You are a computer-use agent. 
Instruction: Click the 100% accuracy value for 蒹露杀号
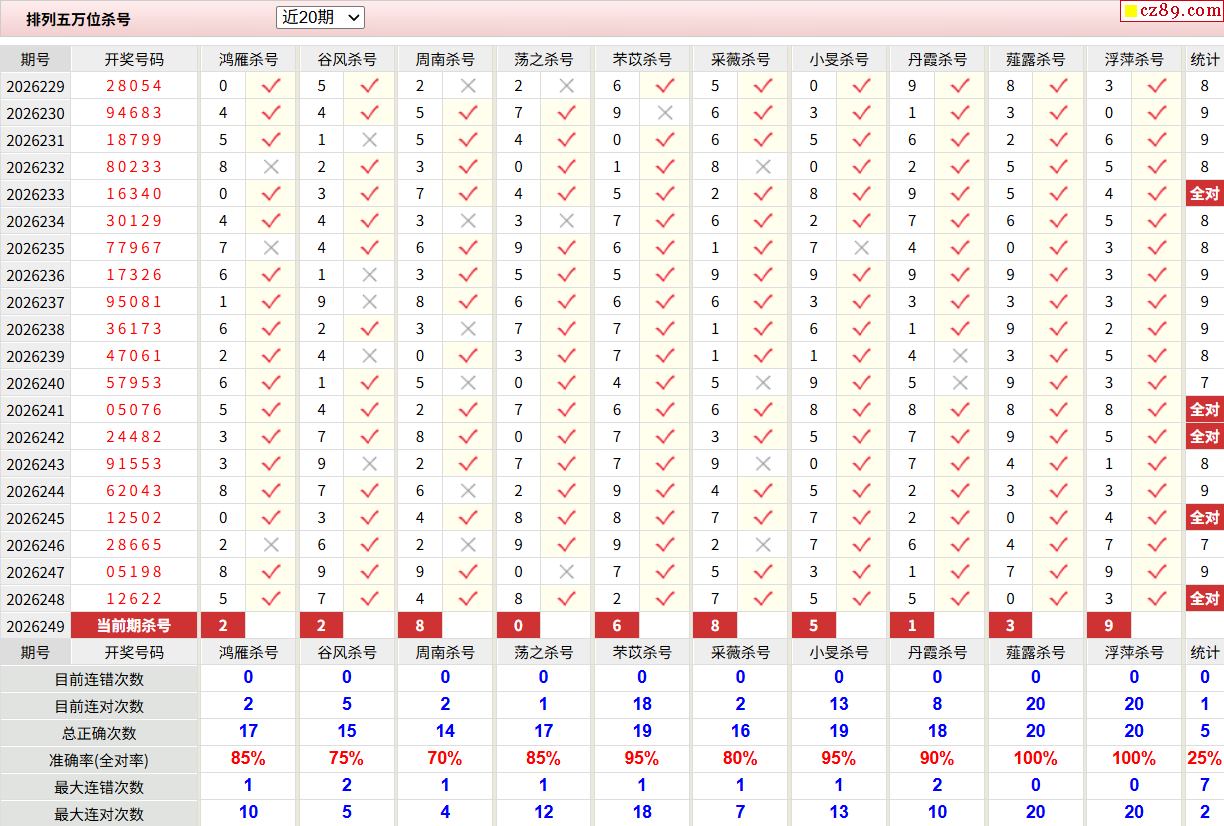(1035, 759)
